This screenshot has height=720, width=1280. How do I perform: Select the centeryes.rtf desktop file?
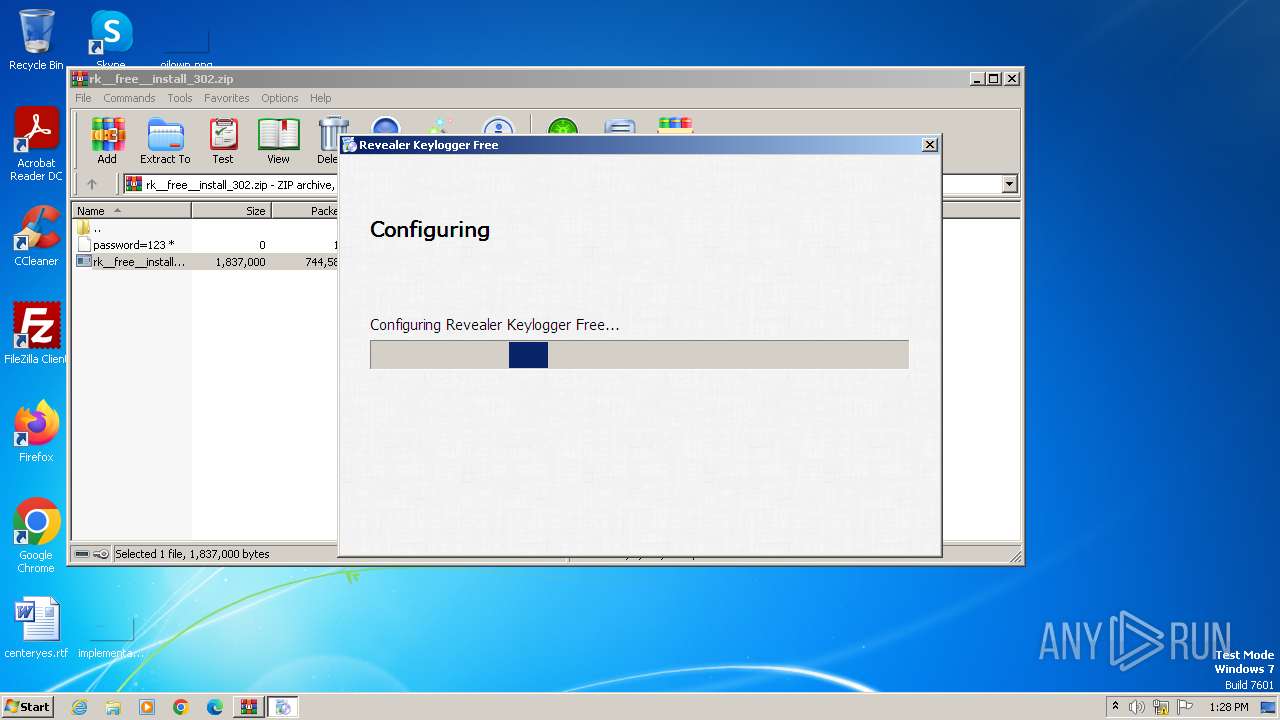click(x=36, y=628)
